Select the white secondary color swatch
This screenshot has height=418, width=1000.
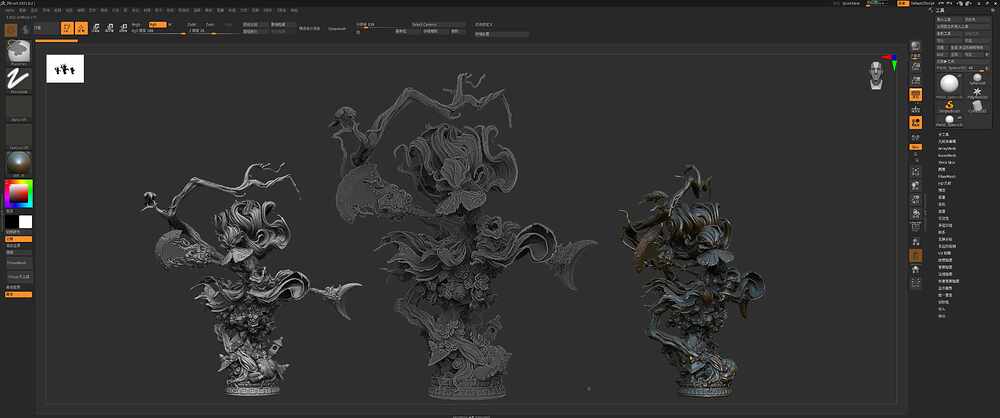(26, 221)
